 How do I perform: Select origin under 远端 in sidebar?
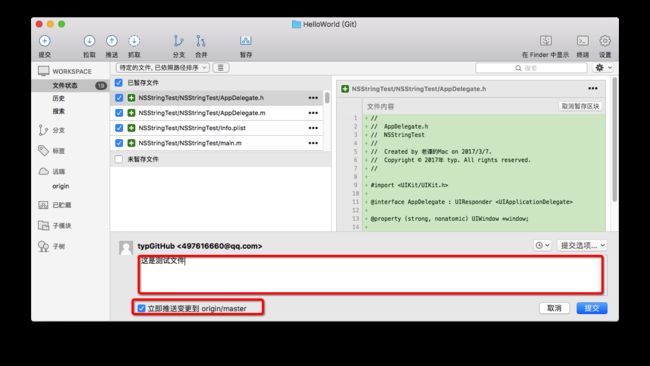[61, 186]
